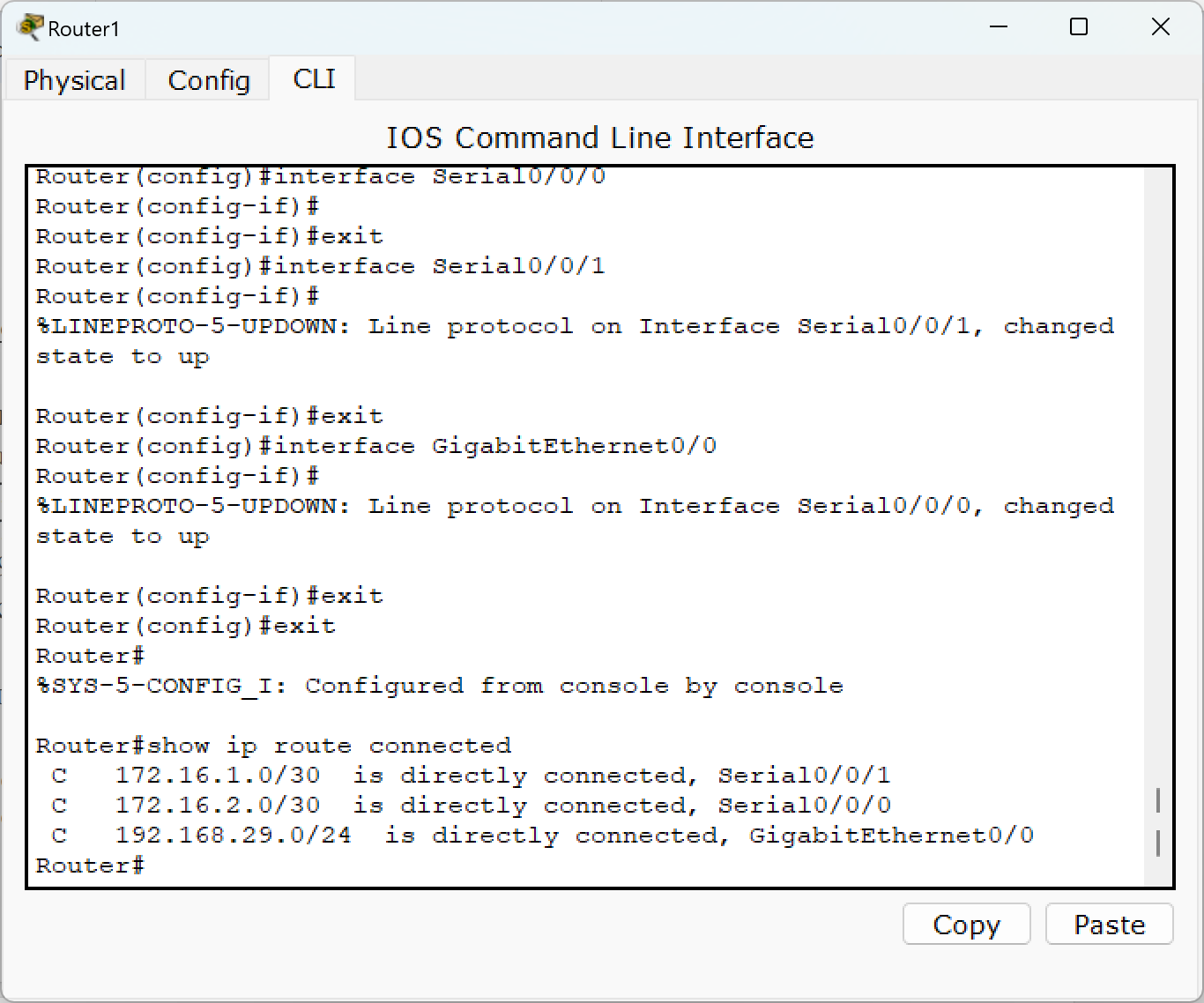Place cursor at the last Router# prompt
1204x1003 pixels.
point(89,866)
